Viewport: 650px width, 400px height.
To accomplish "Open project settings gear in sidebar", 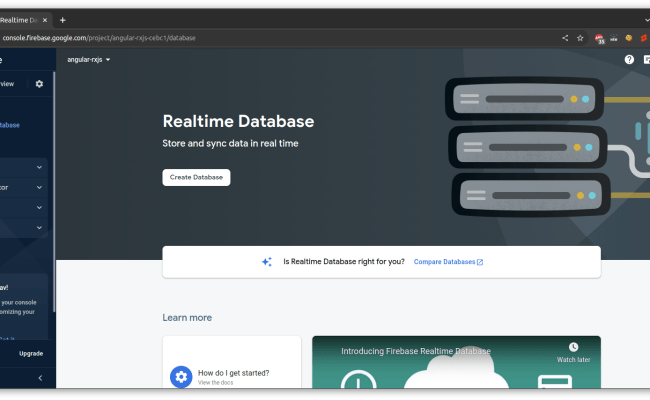I will (x=39, y=84).
